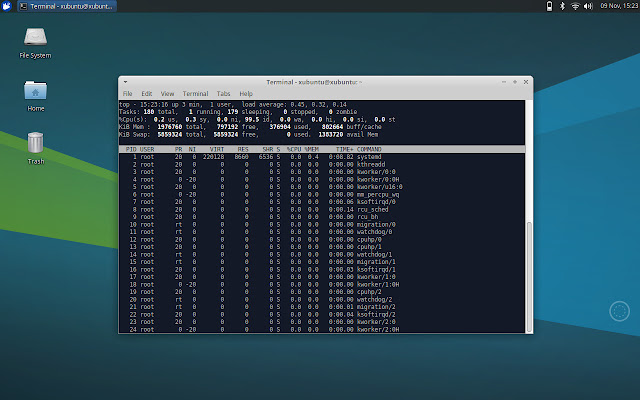The width and height of the screenshot is (640, 400).
Task: Click the %Cpu(s) summary line
Action: click(257, 120)
